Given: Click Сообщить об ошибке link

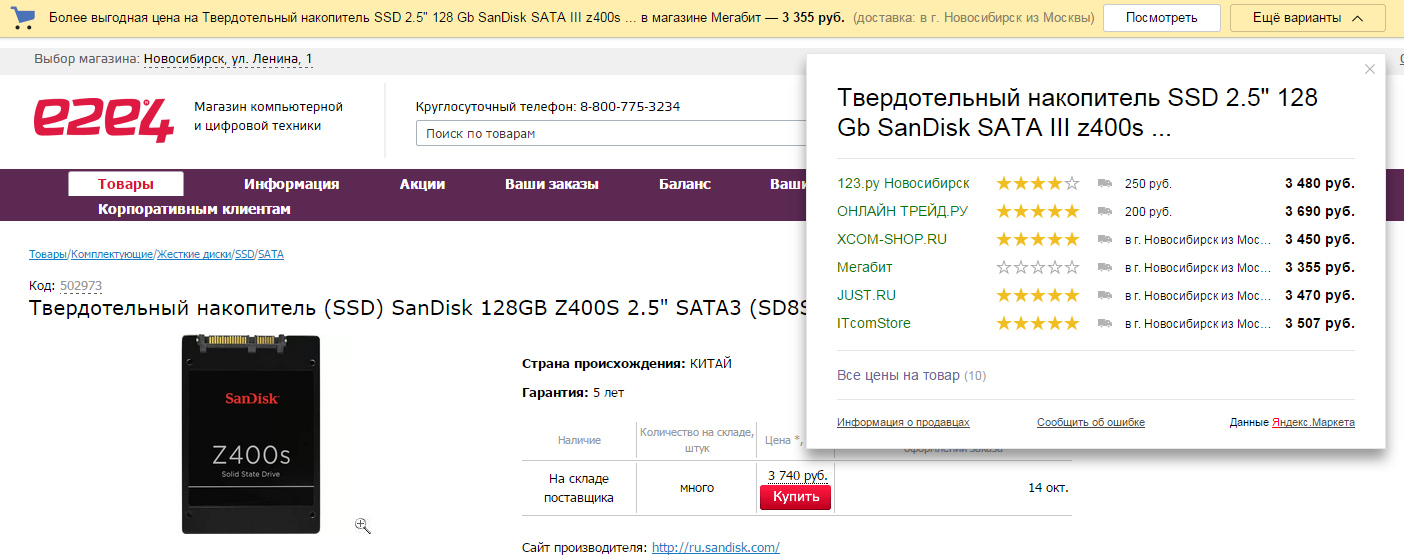Looking at the screenshot, I should (x=1091, y=423).
